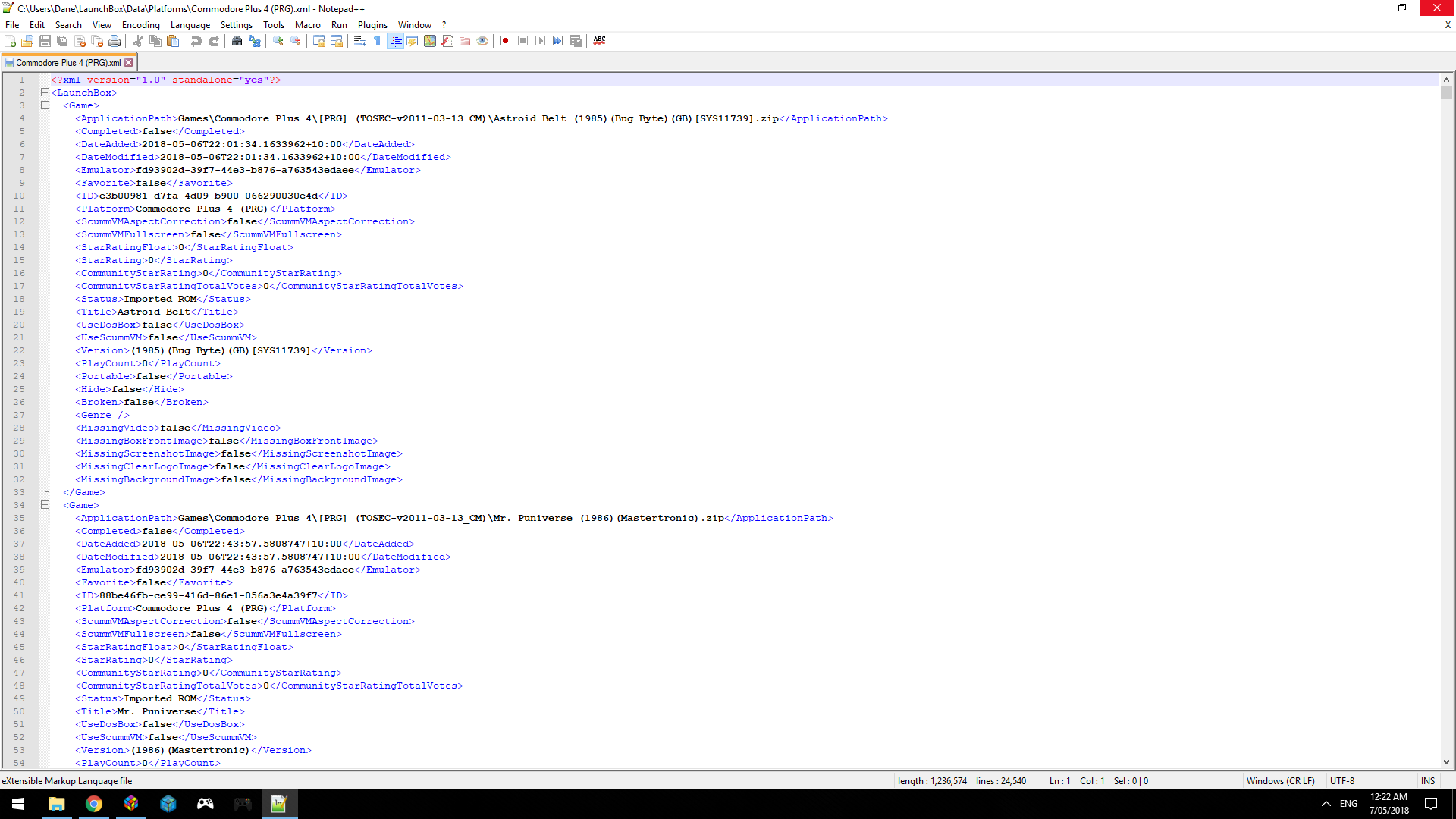Click the X at the menu bar's right end
This screenshot has height=819, width=1456.
[1448, 25]
